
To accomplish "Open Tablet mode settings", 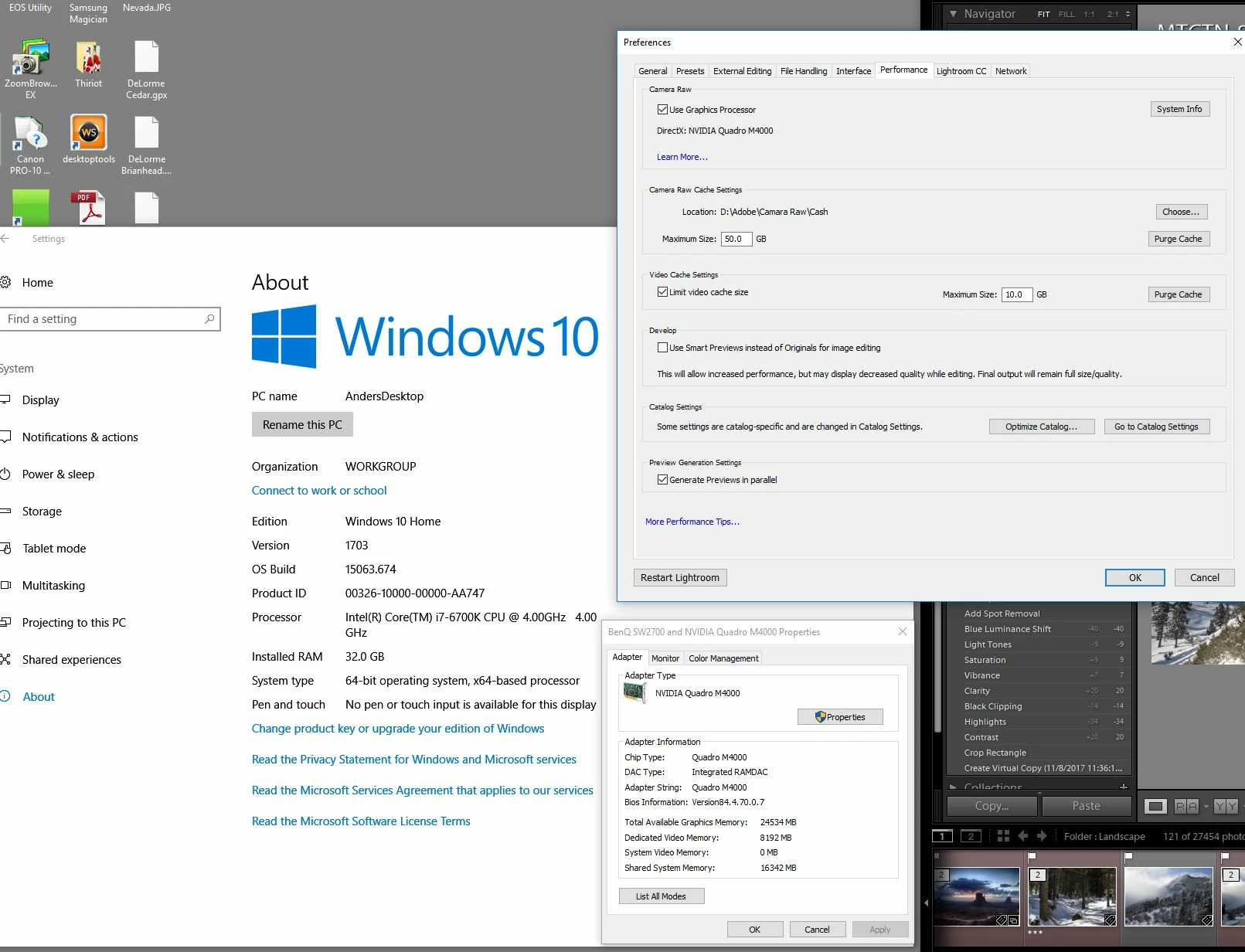I will (54, 549).
